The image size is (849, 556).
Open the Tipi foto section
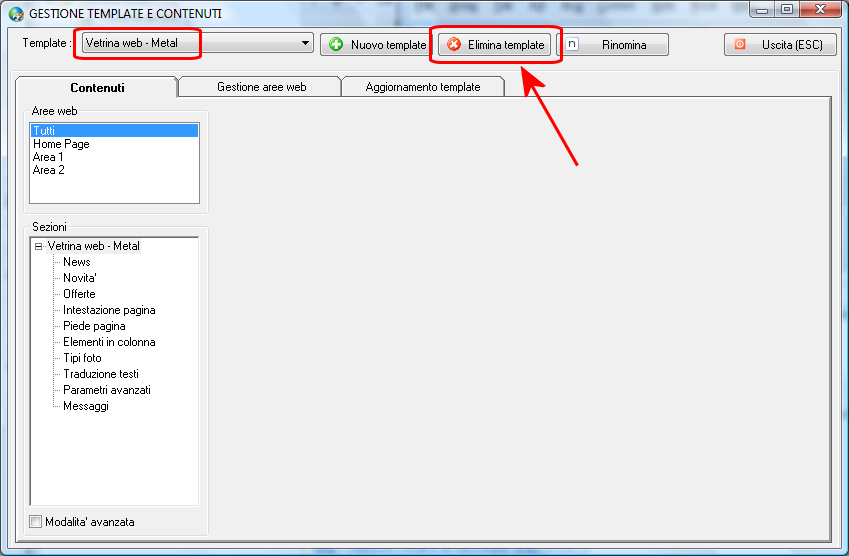click(82, 358)
